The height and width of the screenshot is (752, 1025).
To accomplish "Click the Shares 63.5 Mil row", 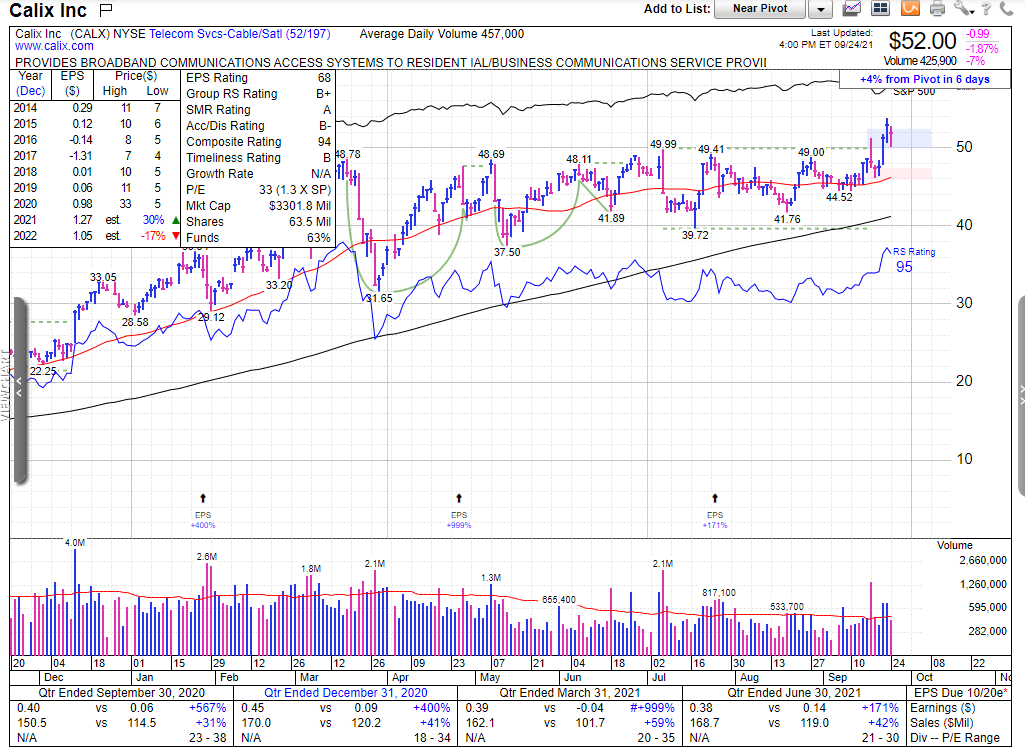I will coord(258,222).
